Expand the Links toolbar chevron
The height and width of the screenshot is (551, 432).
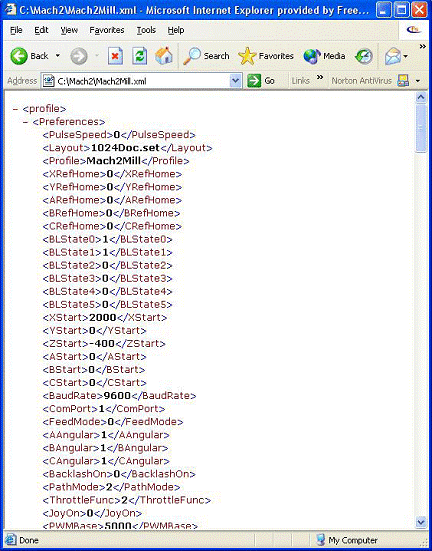(320, 77)
